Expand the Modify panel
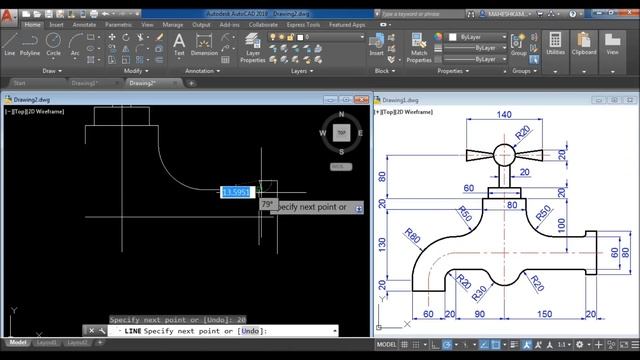640x360 pixels. tap(136, 71)
